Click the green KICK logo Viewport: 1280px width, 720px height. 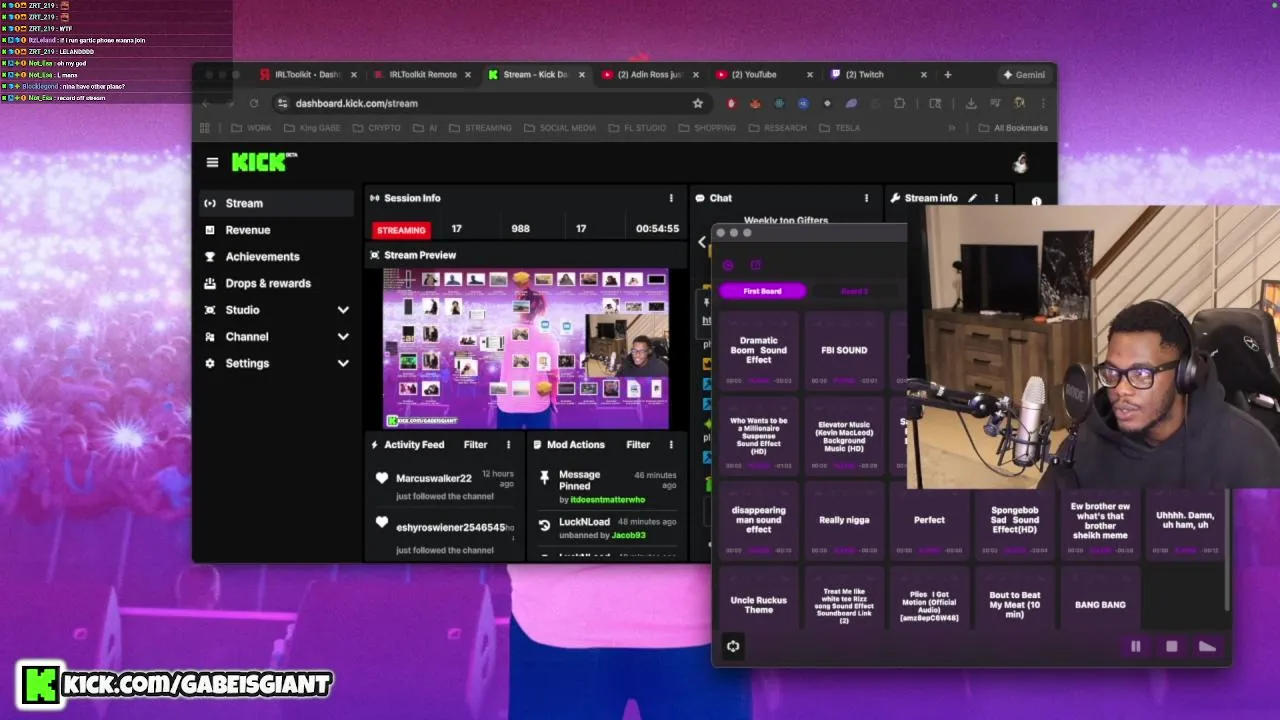pos(264,161)
